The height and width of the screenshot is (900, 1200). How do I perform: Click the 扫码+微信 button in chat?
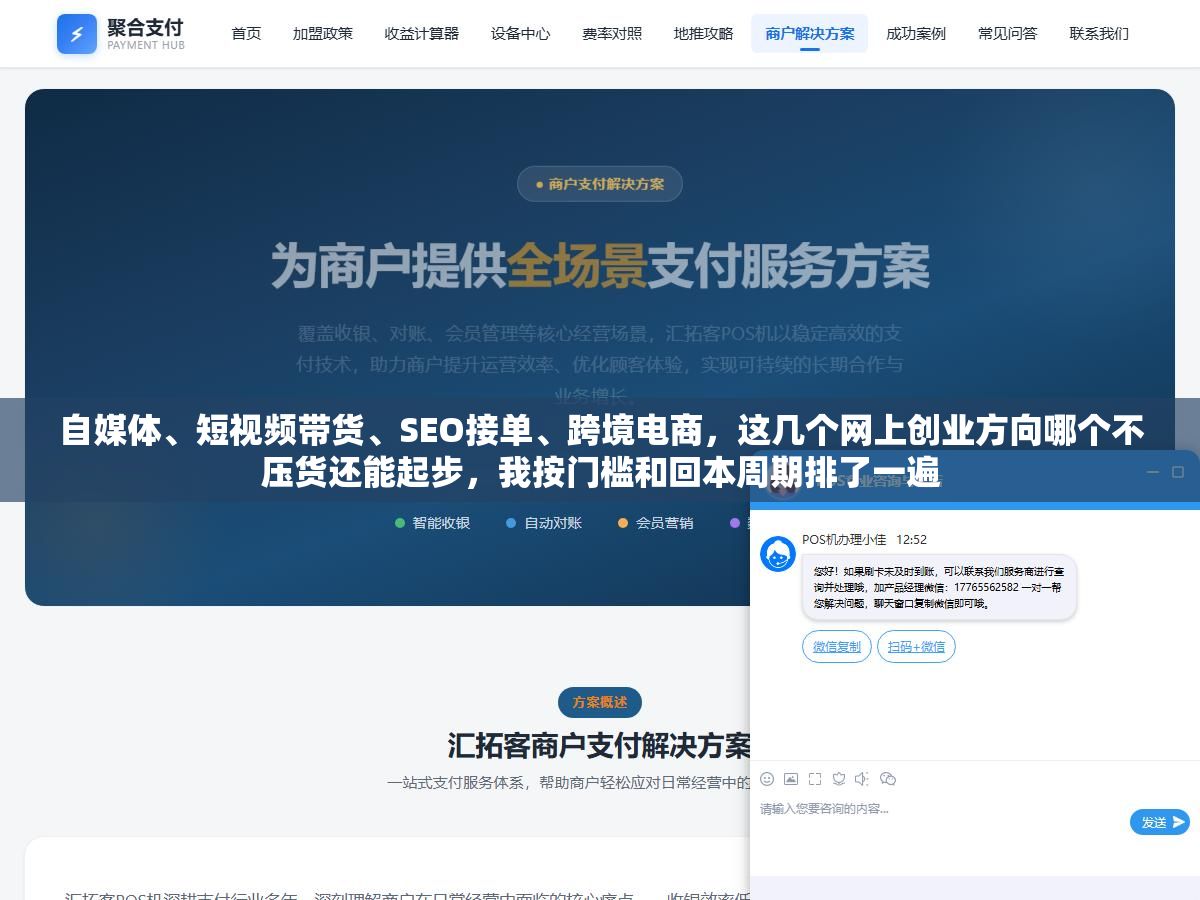coord(916,647)
